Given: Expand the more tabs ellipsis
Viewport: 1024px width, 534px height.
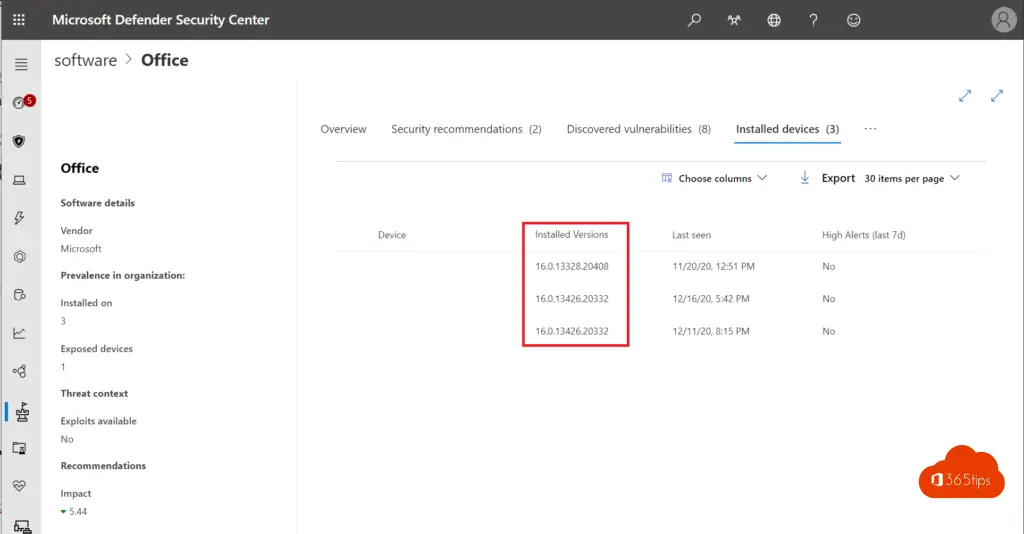Looking at the screenshot, I should click(x=871, y=129).
